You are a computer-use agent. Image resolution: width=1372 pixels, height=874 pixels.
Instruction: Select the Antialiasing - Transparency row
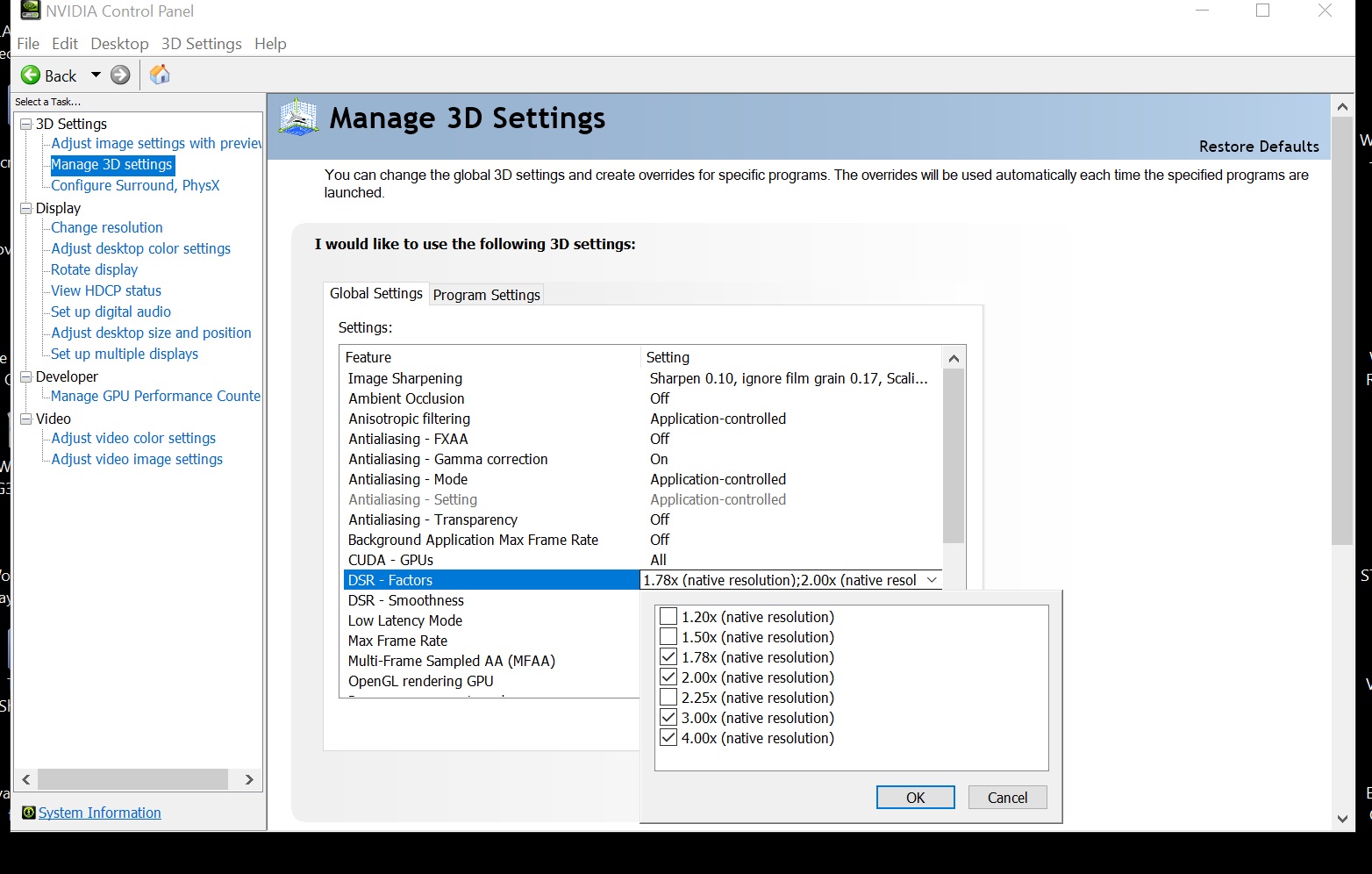click(x=644, y=519)
